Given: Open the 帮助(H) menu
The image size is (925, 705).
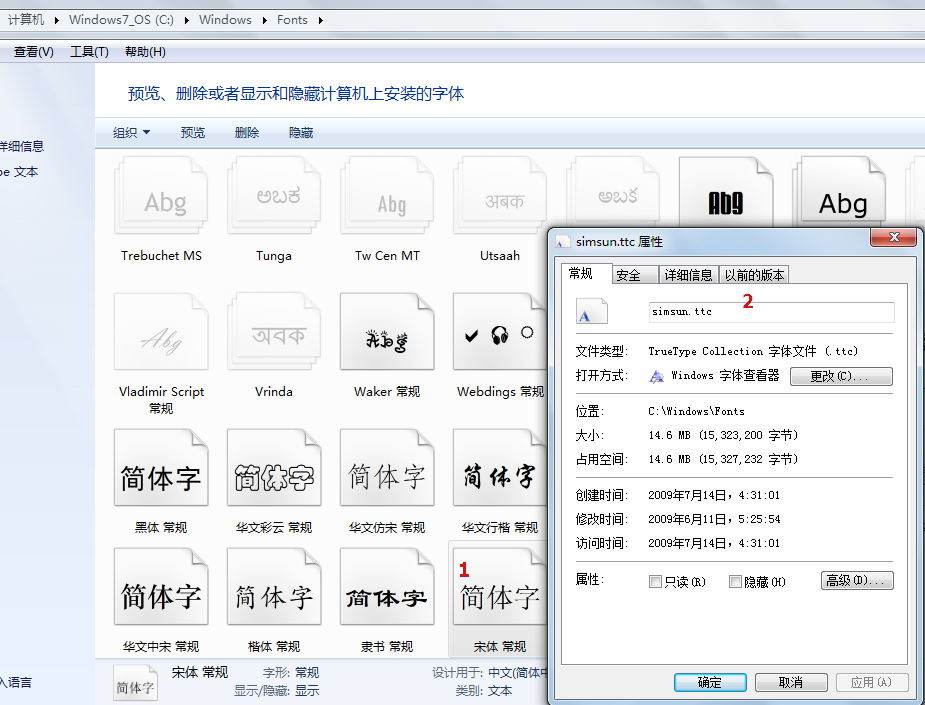Looking at the screenshot, I should [x=145, y=52].
